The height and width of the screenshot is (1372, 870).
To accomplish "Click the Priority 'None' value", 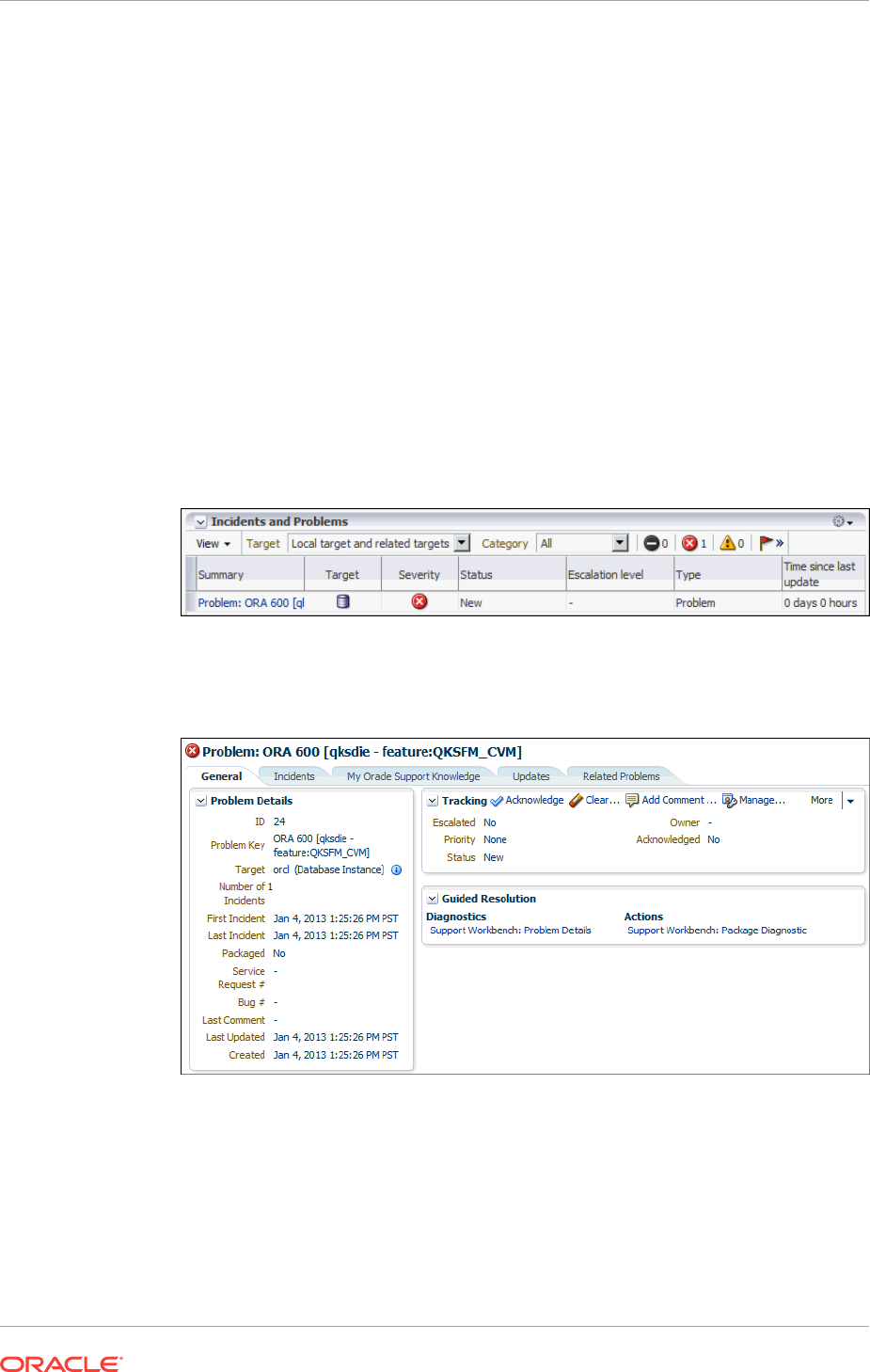I will [x=495, y=839].
